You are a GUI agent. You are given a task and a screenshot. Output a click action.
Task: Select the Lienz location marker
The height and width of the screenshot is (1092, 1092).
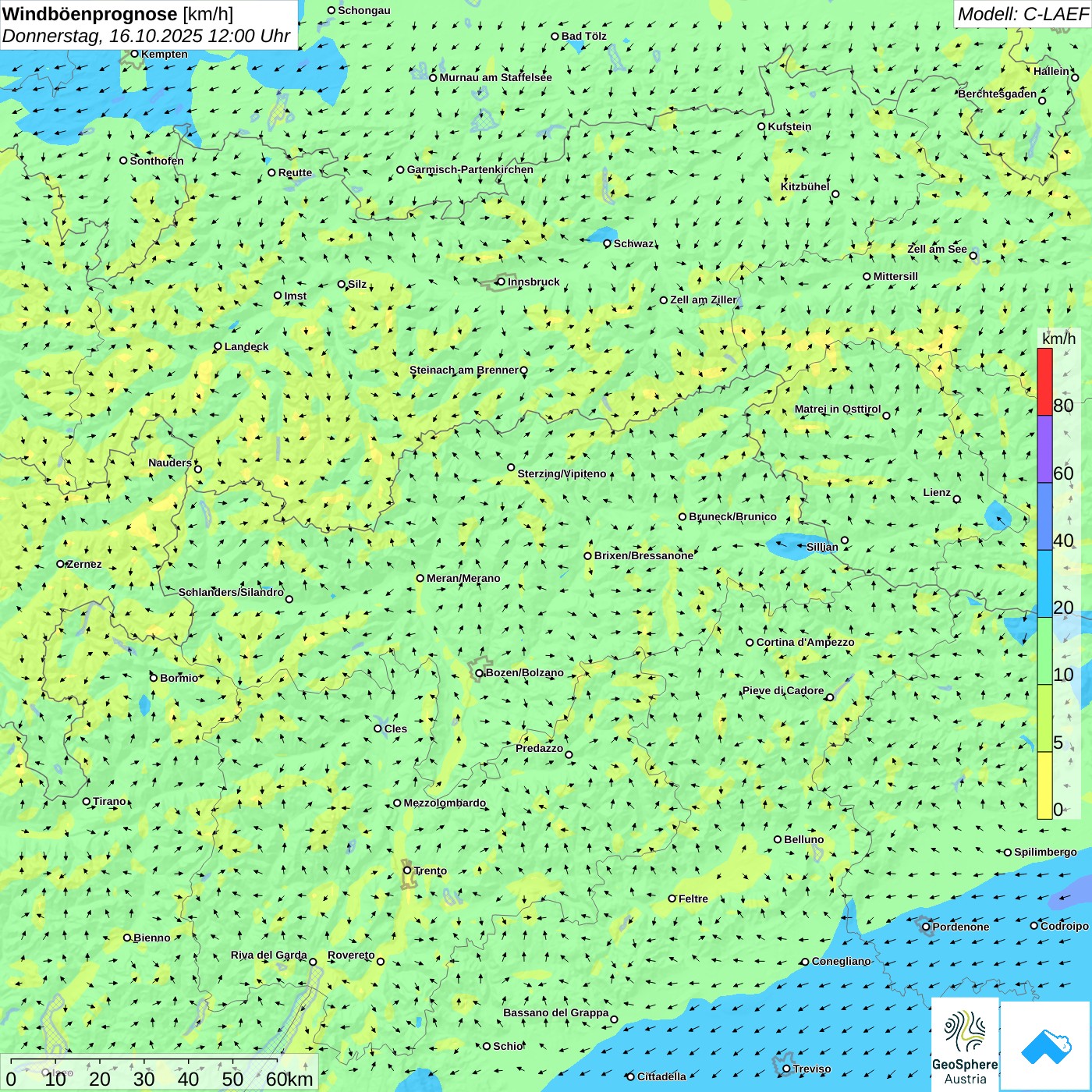coord(957,499)
